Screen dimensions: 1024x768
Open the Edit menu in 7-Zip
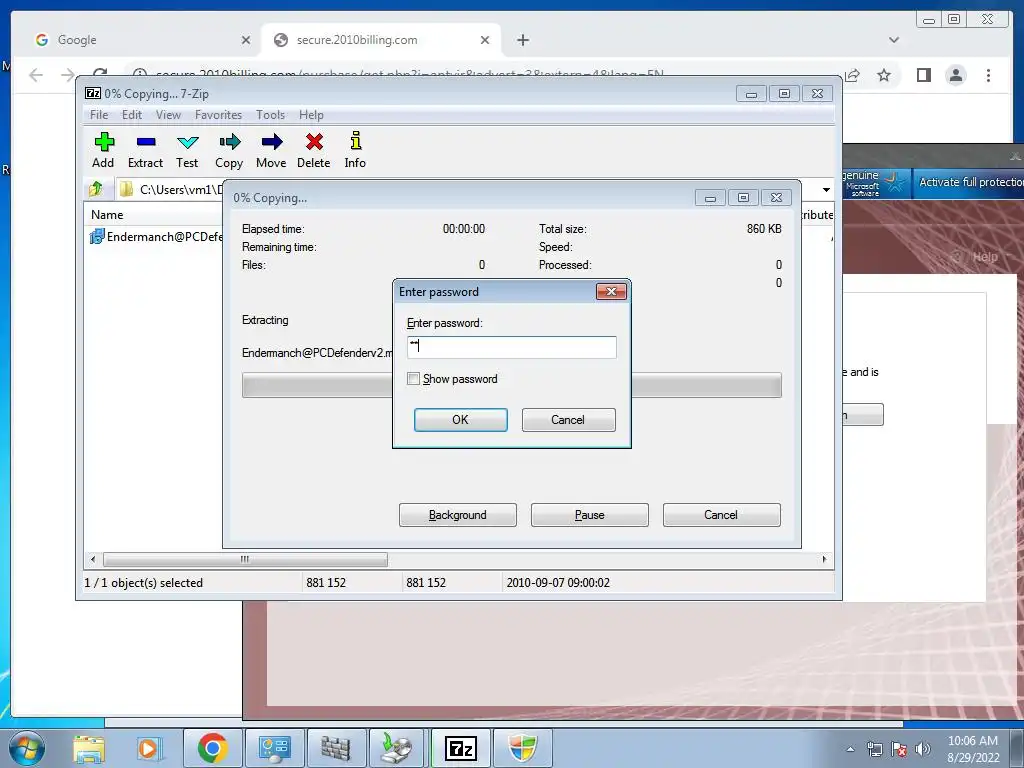click(132, 115)
